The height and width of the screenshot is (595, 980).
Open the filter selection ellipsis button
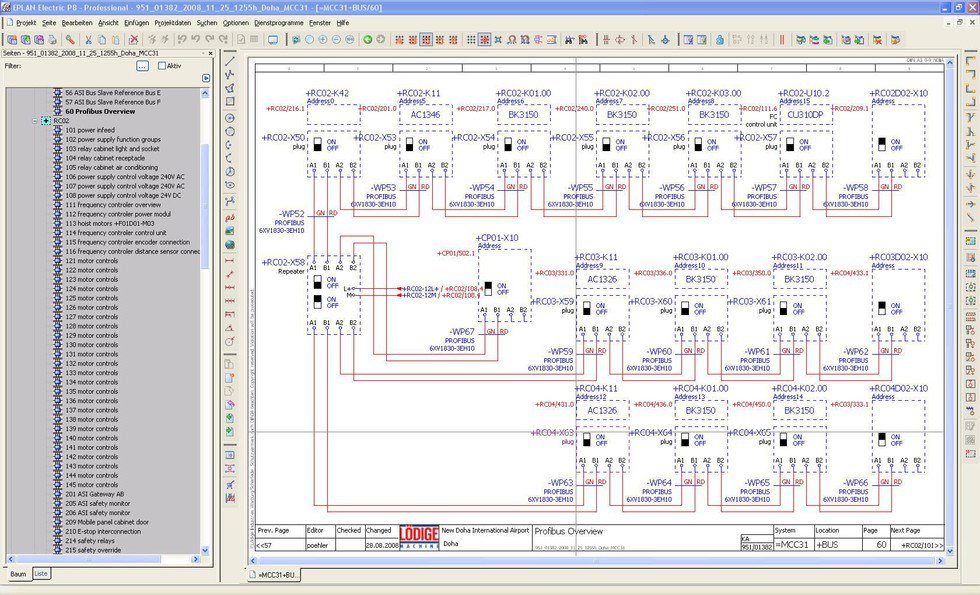pos(142,66)
